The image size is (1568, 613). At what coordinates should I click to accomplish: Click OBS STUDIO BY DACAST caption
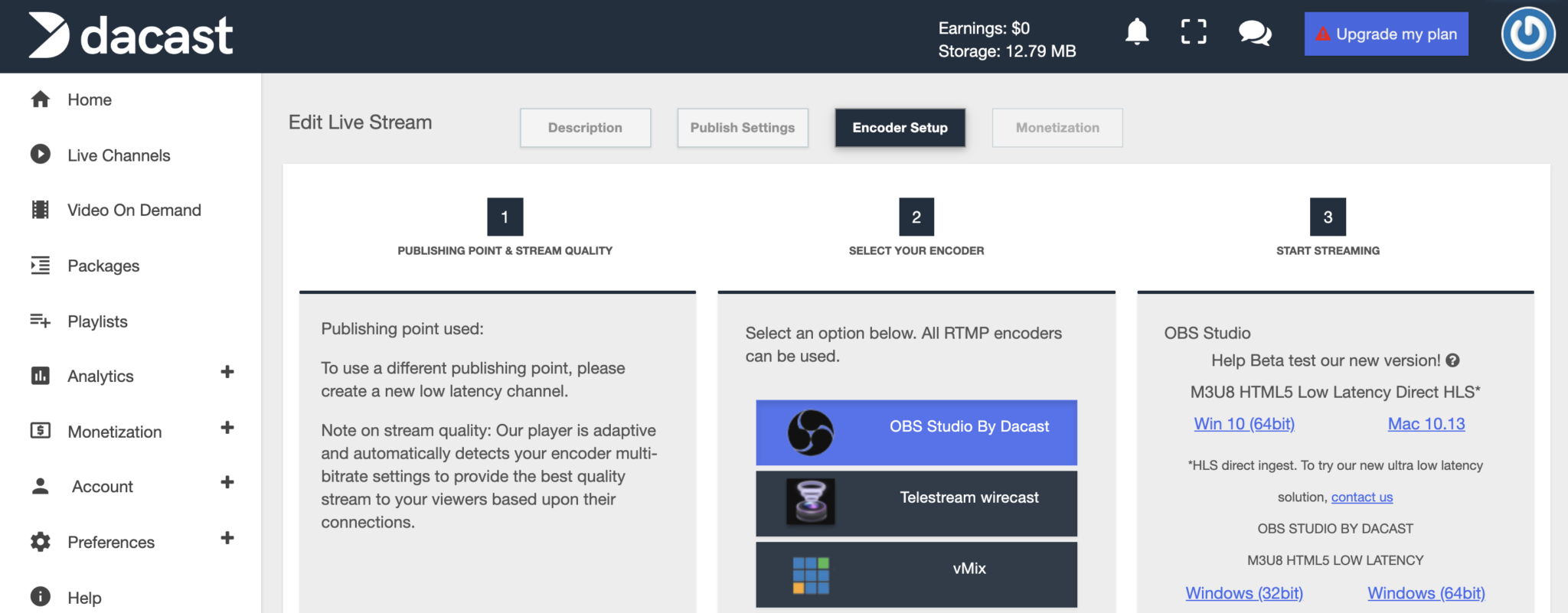click(x=1335, y=529)
